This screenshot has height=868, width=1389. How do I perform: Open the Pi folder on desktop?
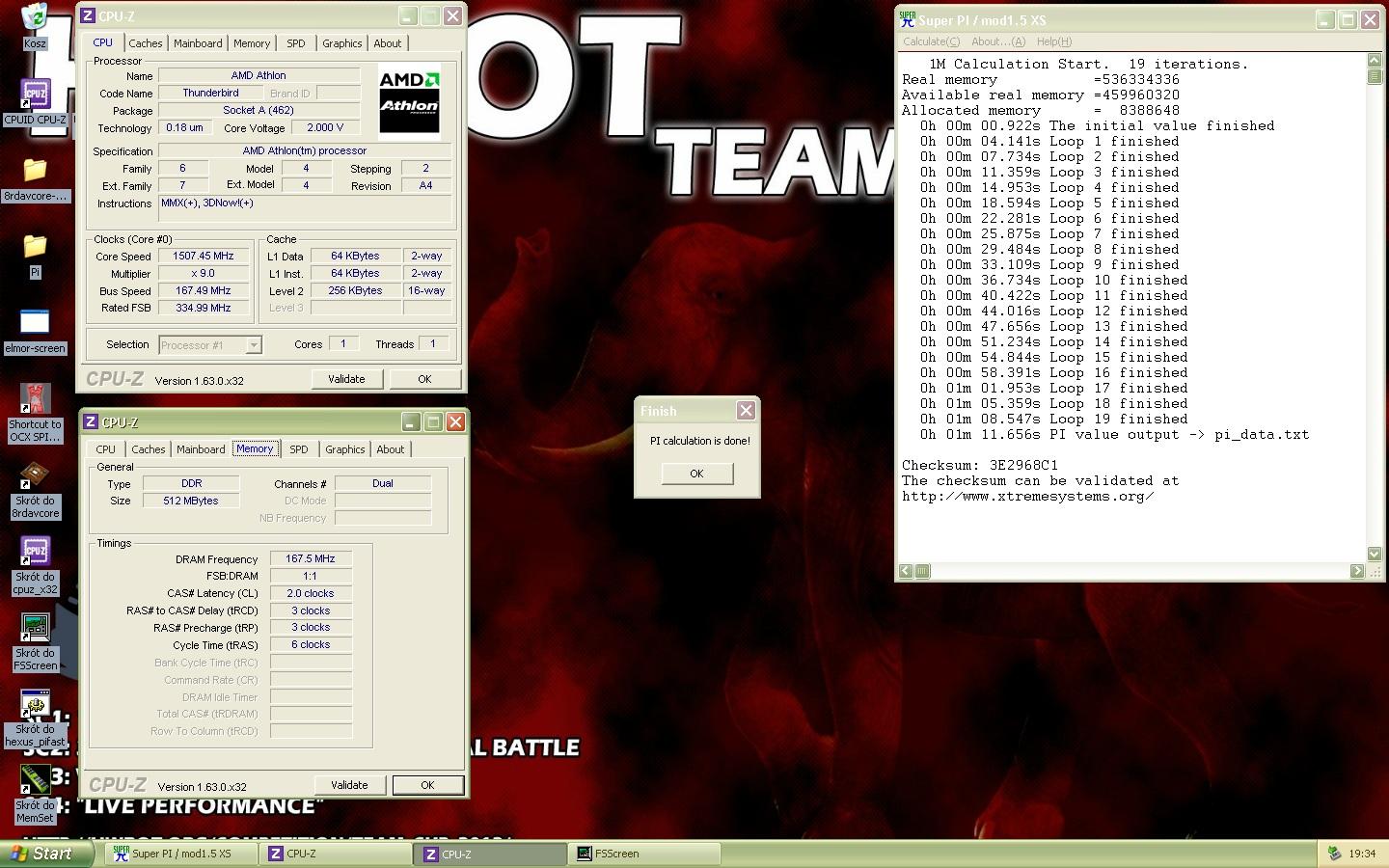point(35,255)
